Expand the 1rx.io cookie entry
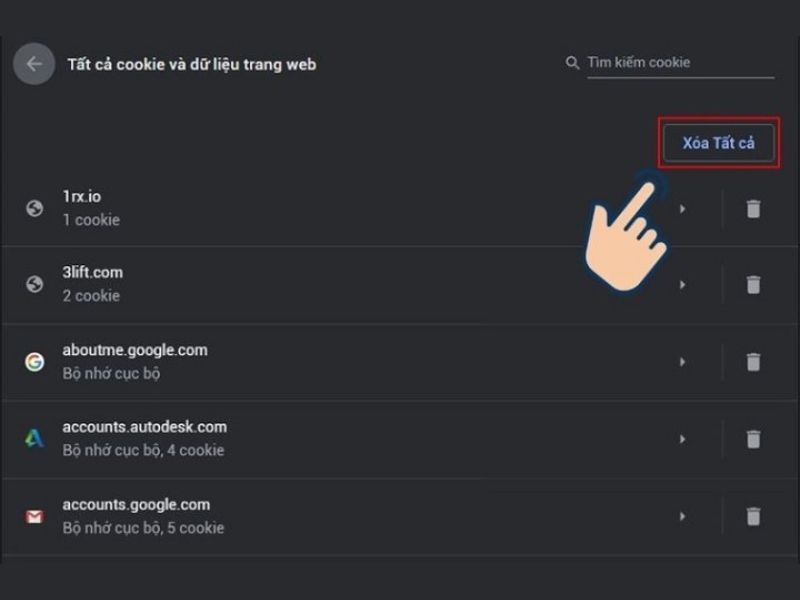800x600 pixels. click(684, 207)
